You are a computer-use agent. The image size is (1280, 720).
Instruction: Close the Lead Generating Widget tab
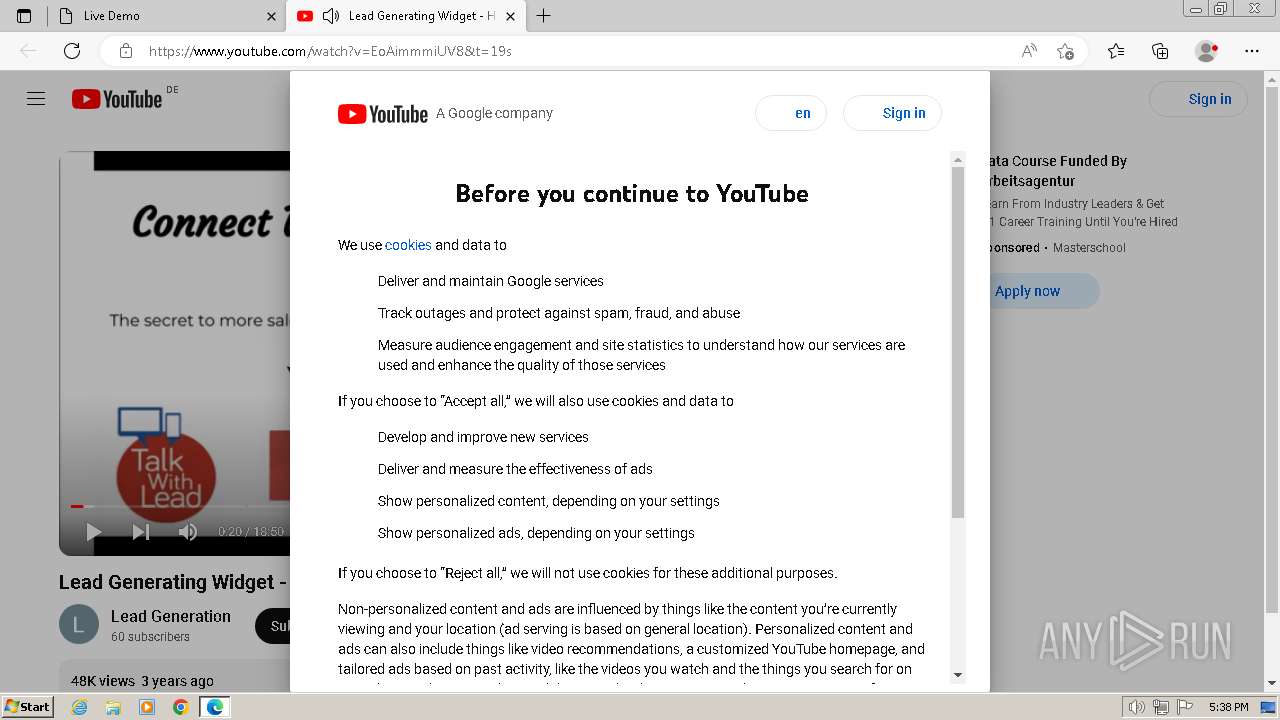(x=510, y=16)
